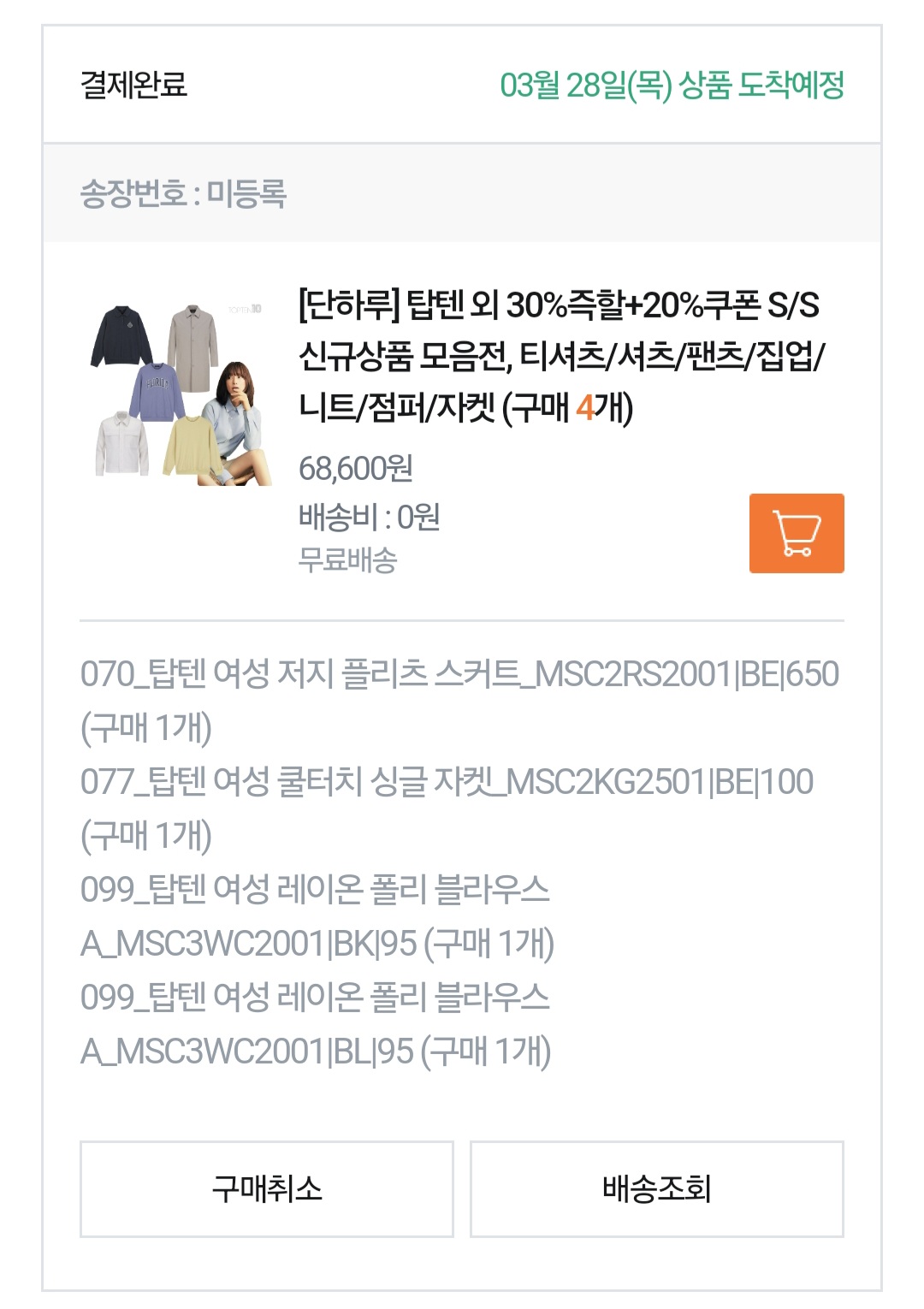The width and height of the screenshot is (924, 1309).
Task: Select the 099 레이온 폴리 블라우스 BK option
Action: coord(317,916)
